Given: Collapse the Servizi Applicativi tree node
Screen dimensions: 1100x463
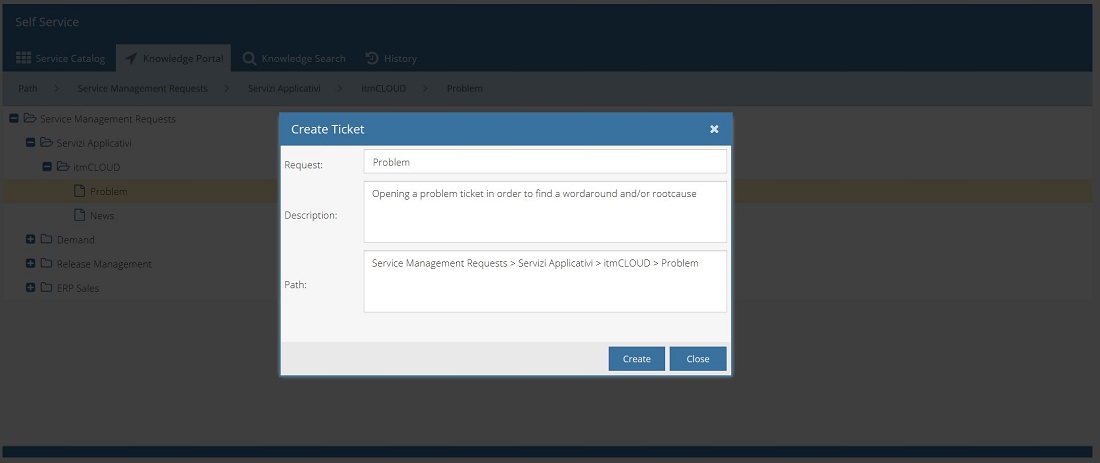Looking at the screenshot, I should pyautogui.click(x=31, y=143).
